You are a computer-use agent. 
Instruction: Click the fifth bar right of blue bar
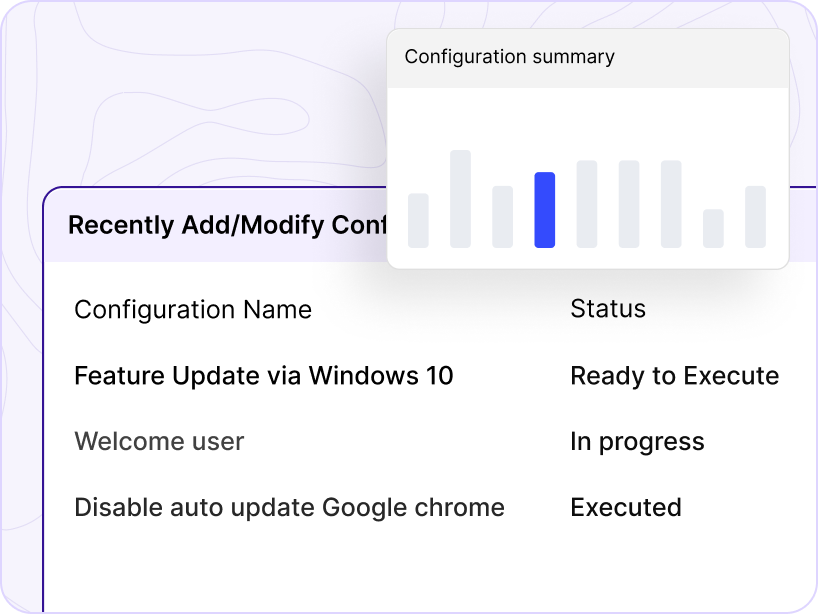click(587, 203)
